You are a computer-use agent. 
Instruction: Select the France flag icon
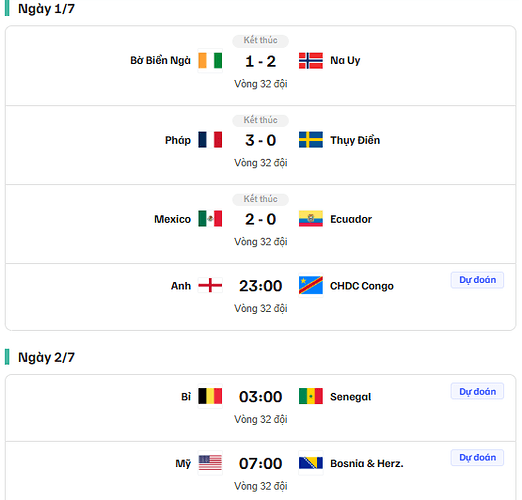click(x=210, y=140)
